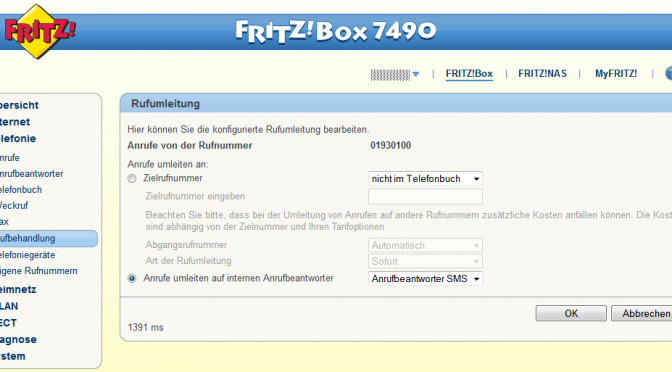Click the Rufumleitung panel heading
The width and height of the screenshot is (672, 372).
pyautogui.click(x=165, y=104)
